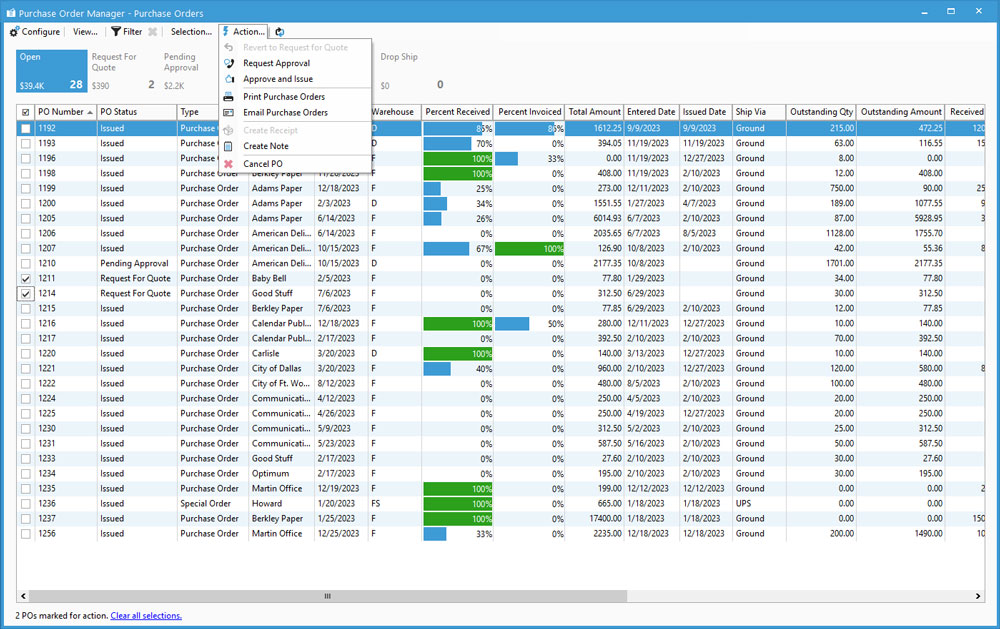The width and height of the screenshot is (1000, 629).
Task: Check the checkbox for PO 1192
Action: coord(26,129)
